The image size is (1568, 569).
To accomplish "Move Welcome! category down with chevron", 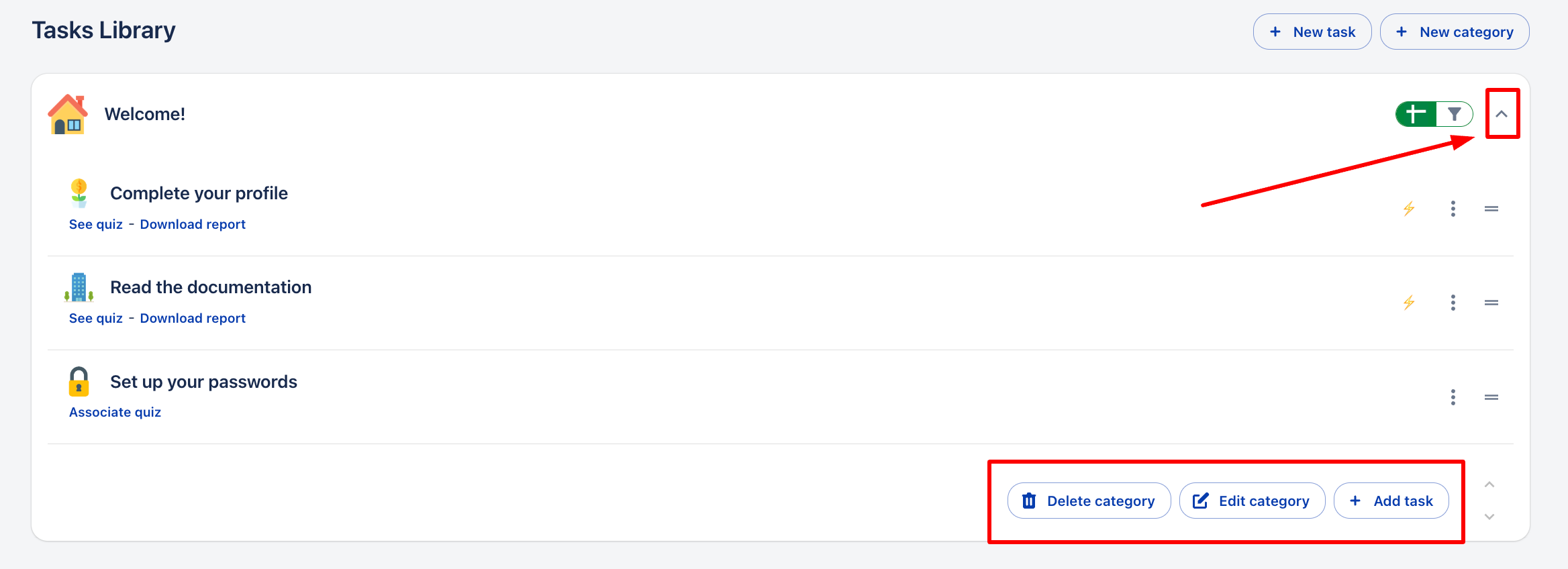I will tap(1489, 517).
